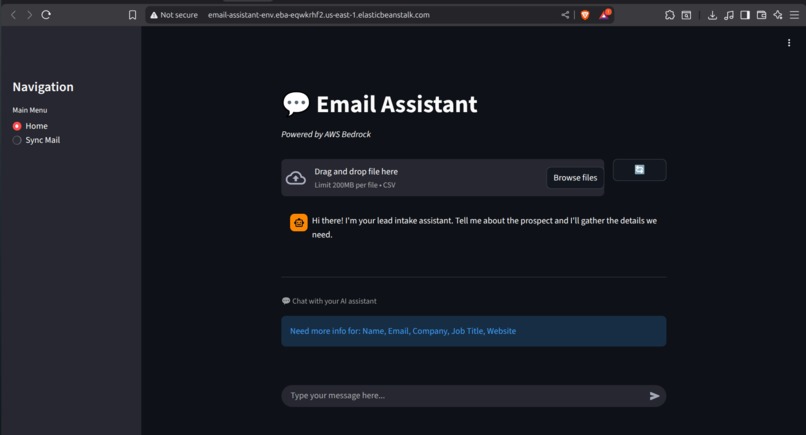Open the Streamlit three-dot app menu
806x435 pixels.
789,43
